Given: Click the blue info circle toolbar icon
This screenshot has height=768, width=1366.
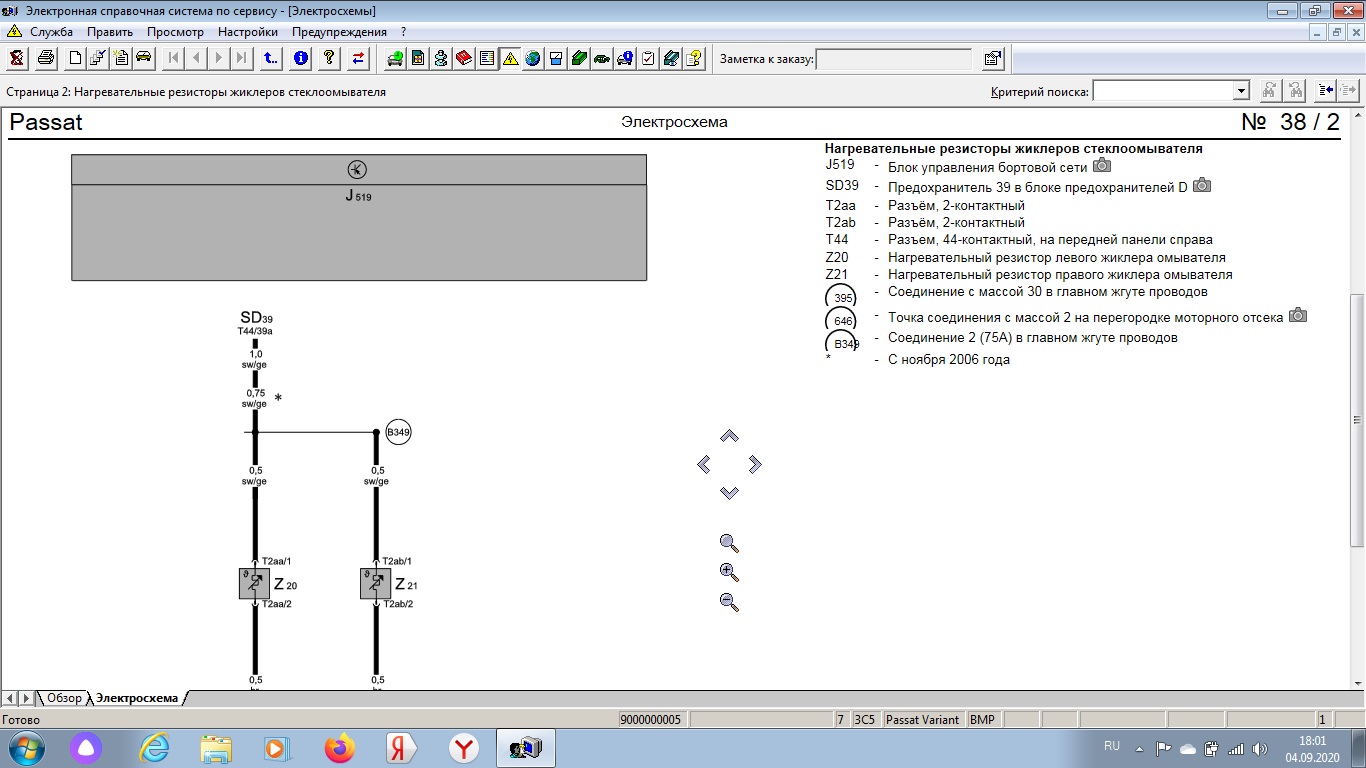Looking at the screenshot, I should tap(300, 58).
